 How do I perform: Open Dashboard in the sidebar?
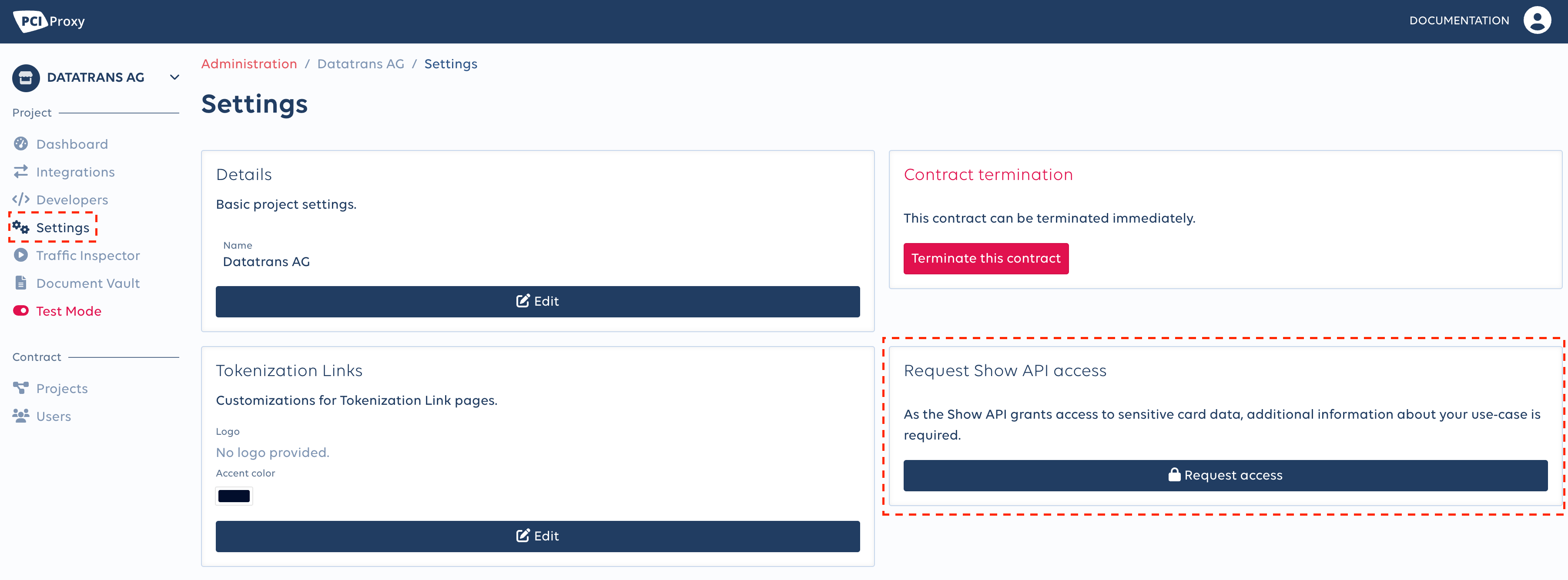coord(72,144)
